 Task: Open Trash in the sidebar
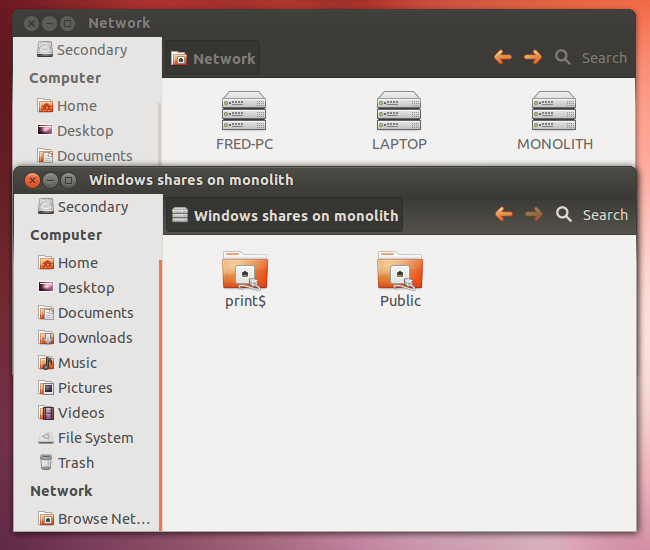tap(67, 463)
